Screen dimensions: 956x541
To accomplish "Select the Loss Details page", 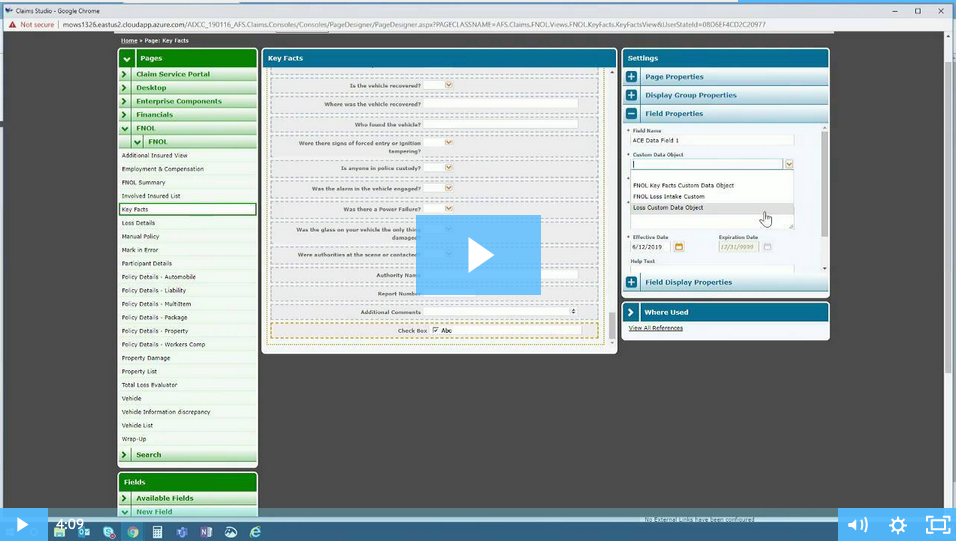I will (x=138, y=223).
